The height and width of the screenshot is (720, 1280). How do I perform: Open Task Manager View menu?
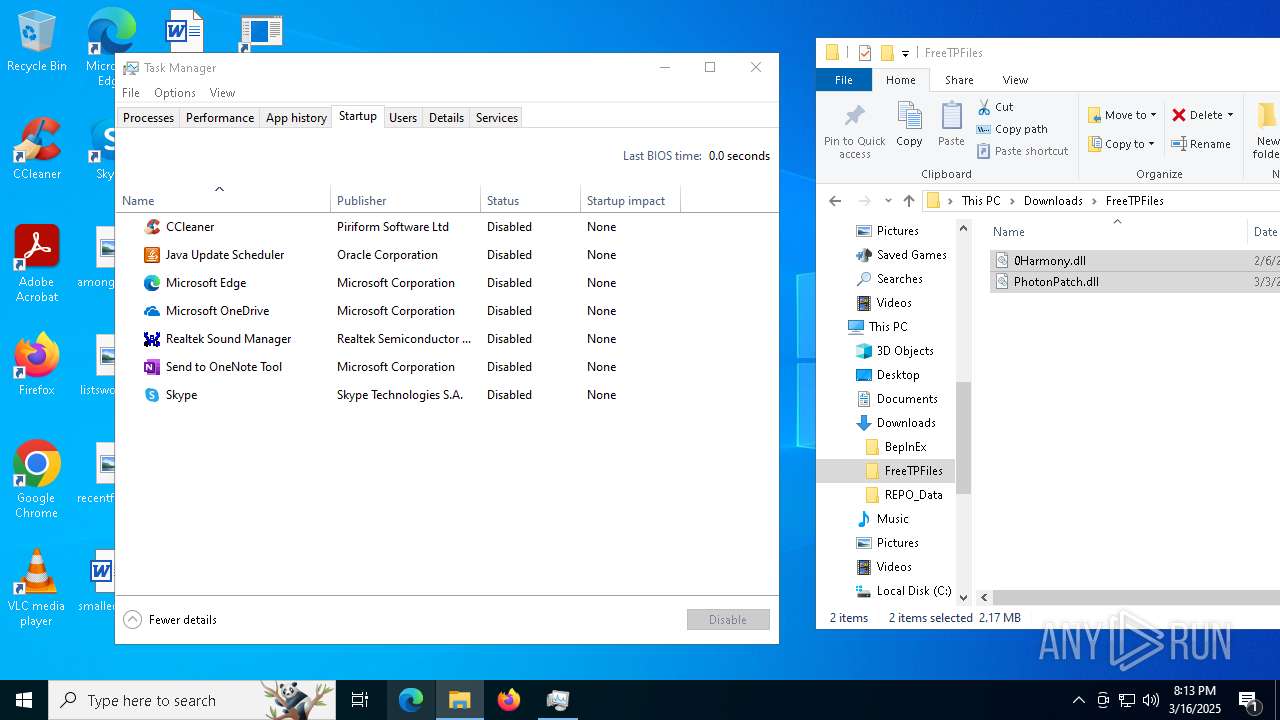point(222,93)
